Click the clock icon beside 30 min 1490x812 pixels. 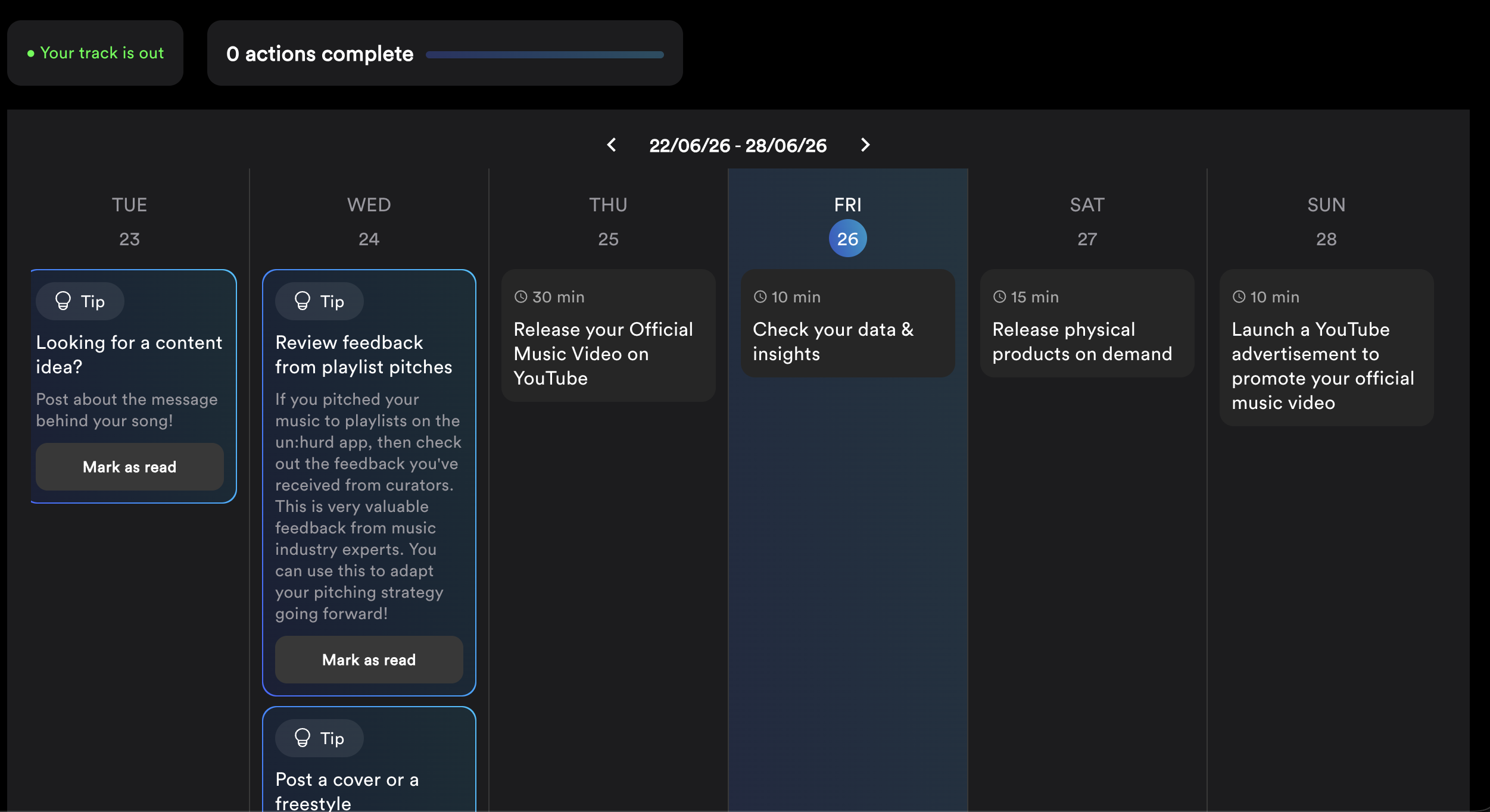pyautogui.click(x=521, y=297)
